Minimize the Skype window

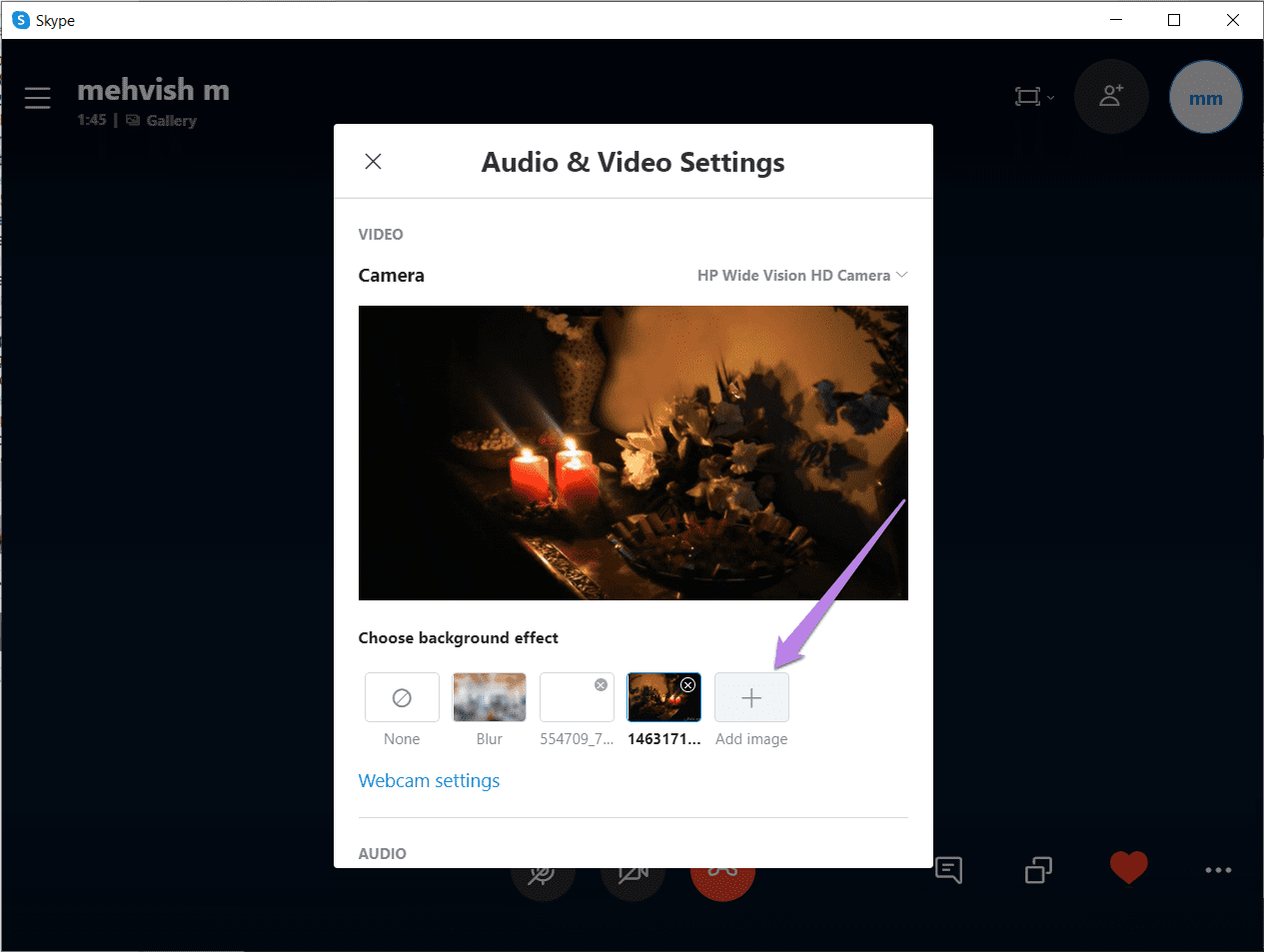(x=1116, y=20)
